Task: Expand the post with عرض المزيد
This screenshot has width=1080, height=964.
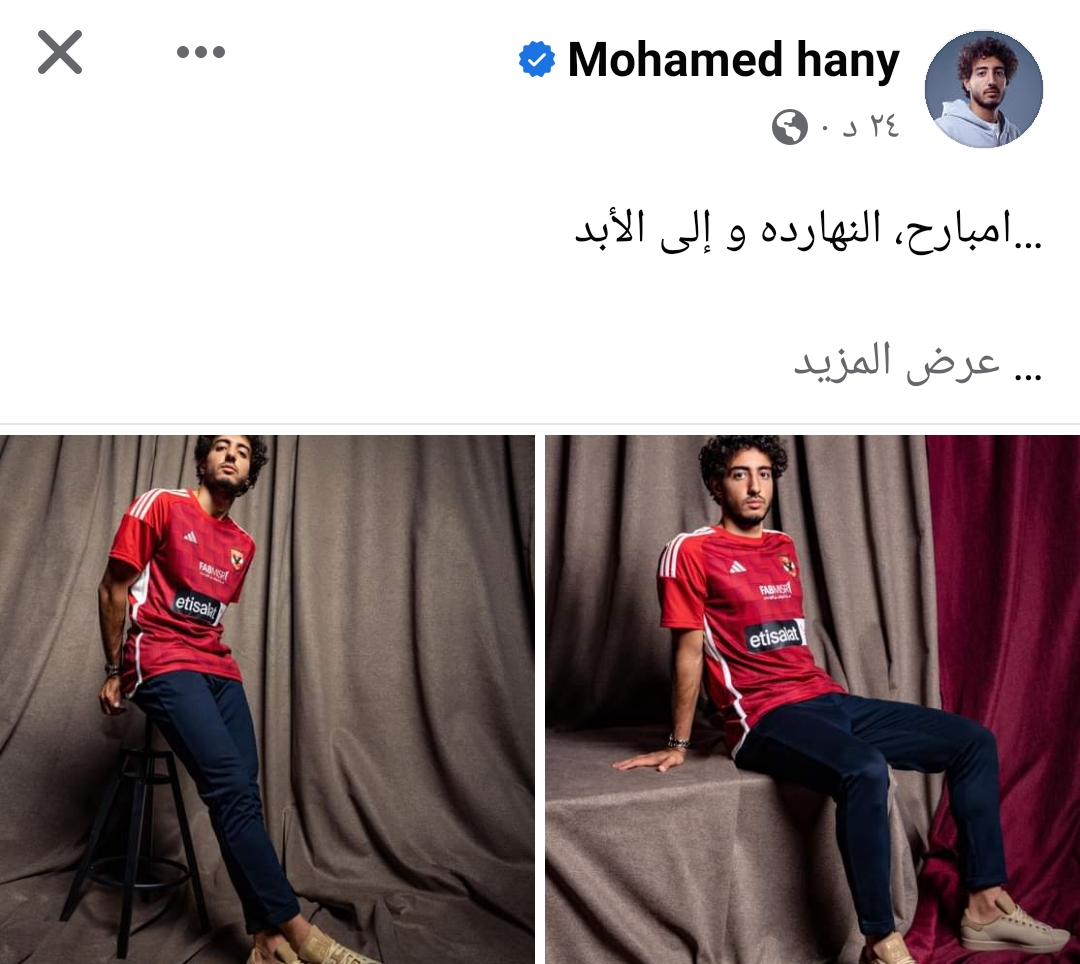Action: pos(917,362)
